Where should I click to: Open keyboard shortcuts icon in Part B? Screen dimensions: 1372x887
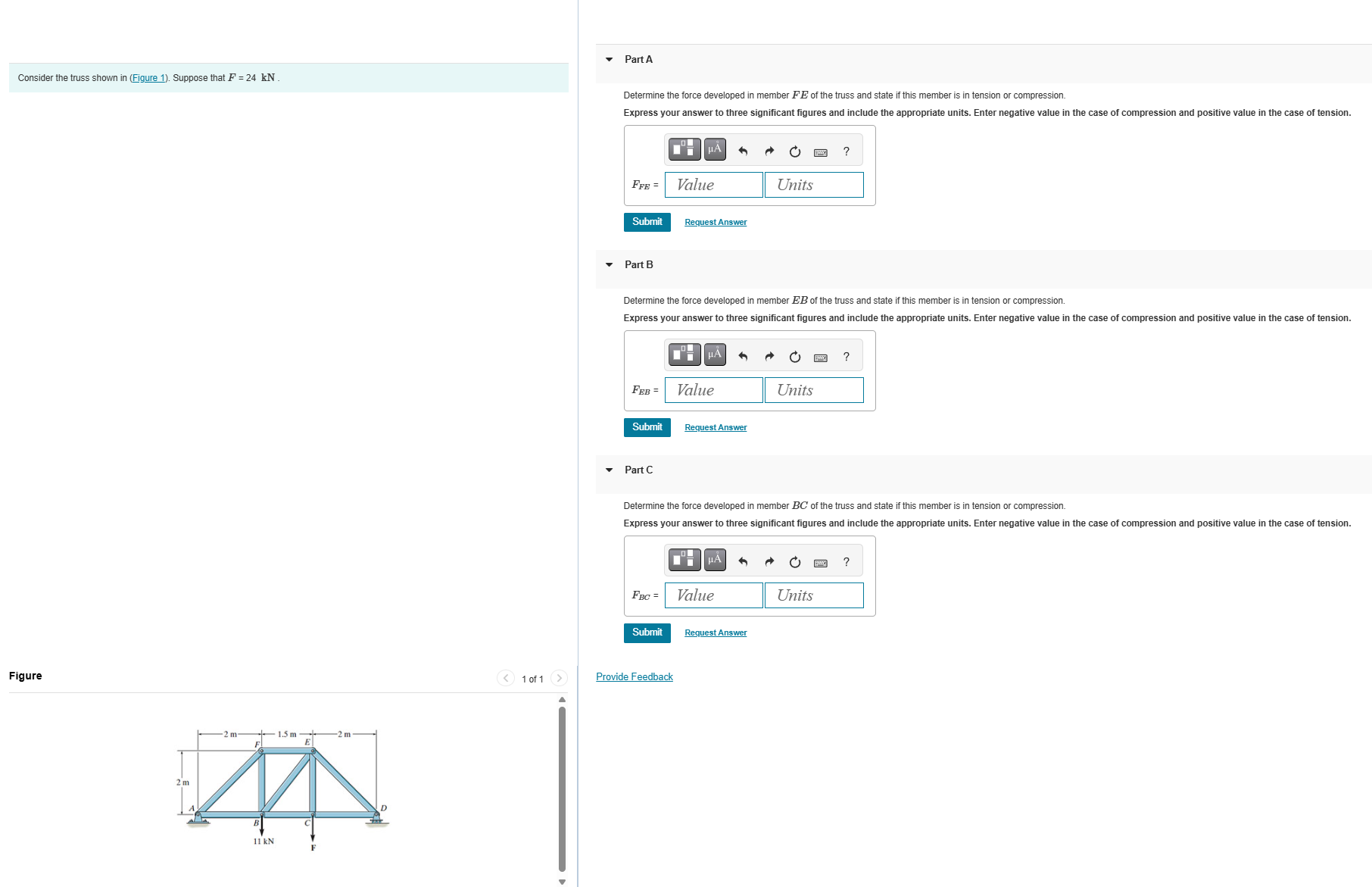pyautogui.click(x=821, y=358)
